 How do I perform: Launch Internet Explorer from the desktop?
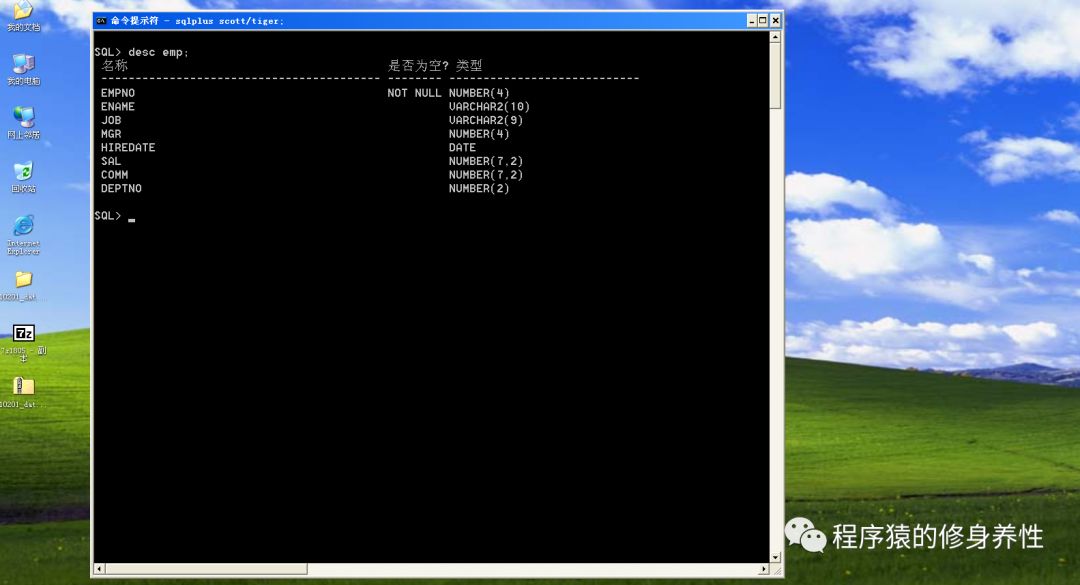tap(22, 230)
